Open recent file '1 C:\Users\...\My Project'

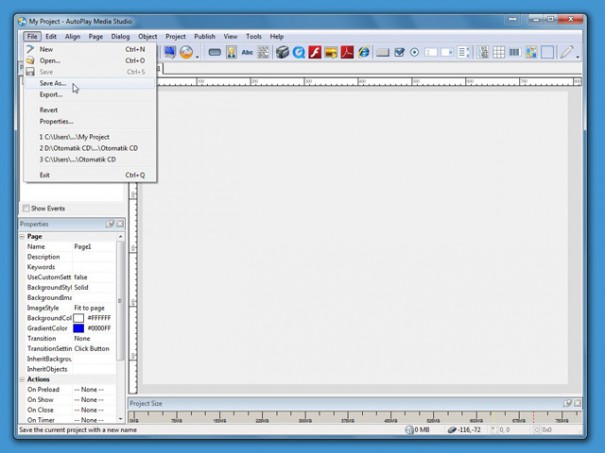(90, 137)
